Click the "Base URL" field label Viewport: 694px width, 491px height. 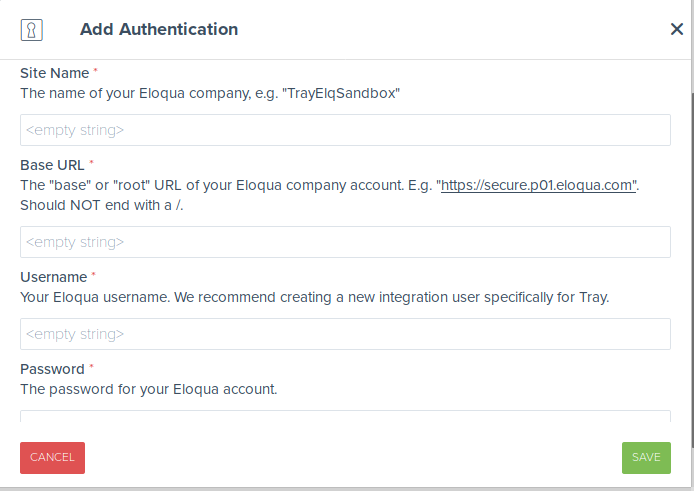[52, 164]
